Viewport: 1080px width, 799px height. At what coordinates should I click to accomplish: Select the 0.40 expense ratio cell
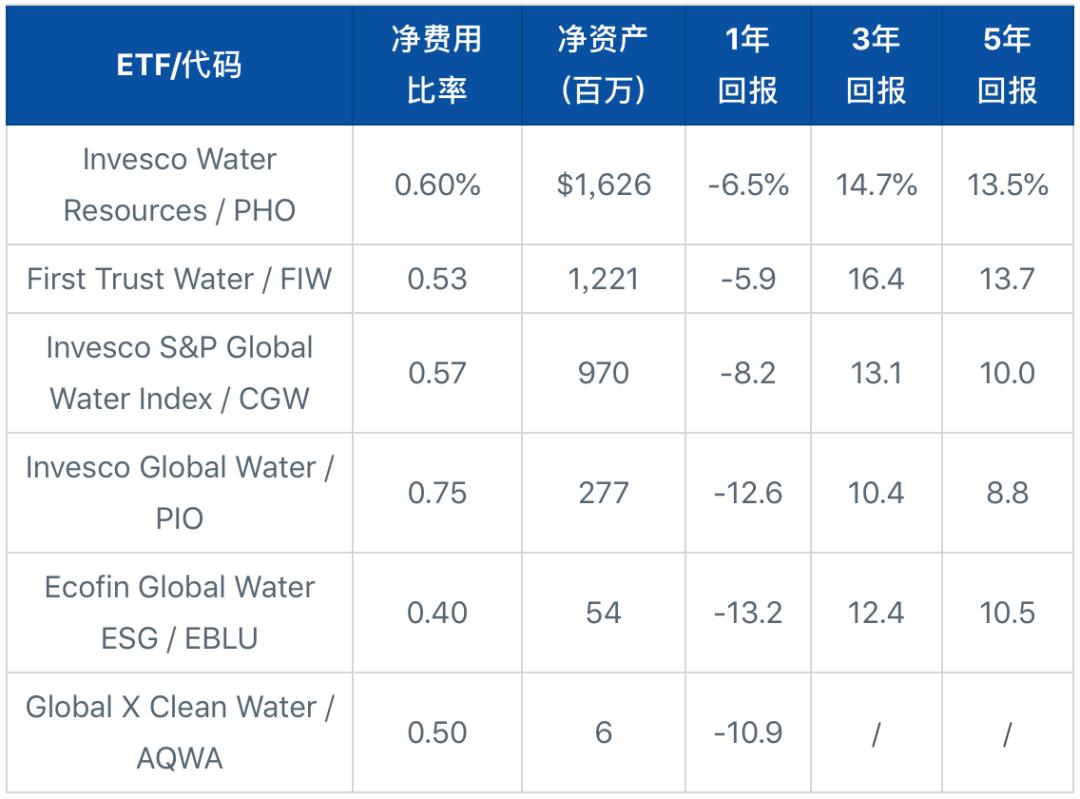(437, 612)
